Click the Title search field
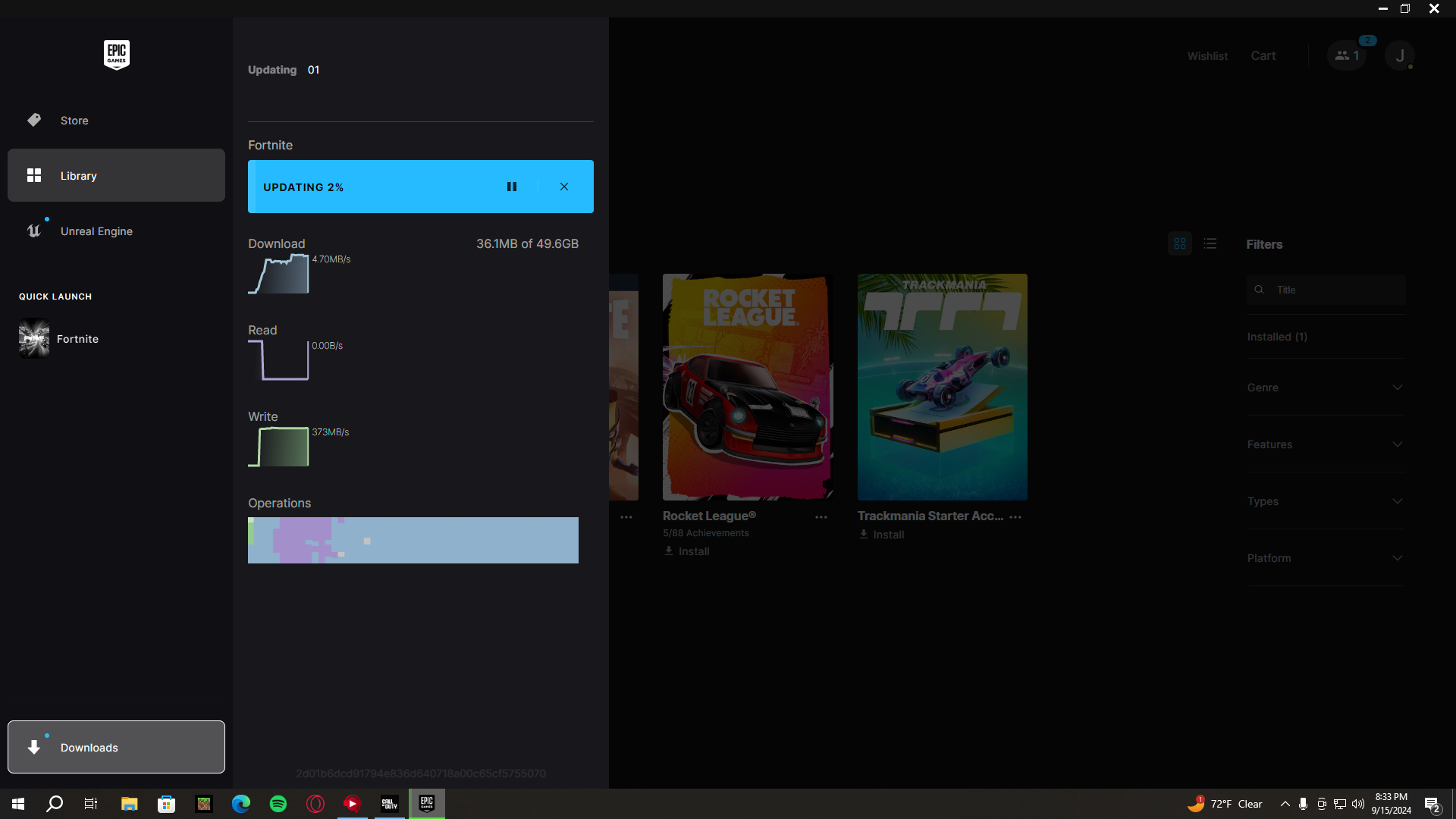The image size is (1456, 819). [x=1335, y=290]
